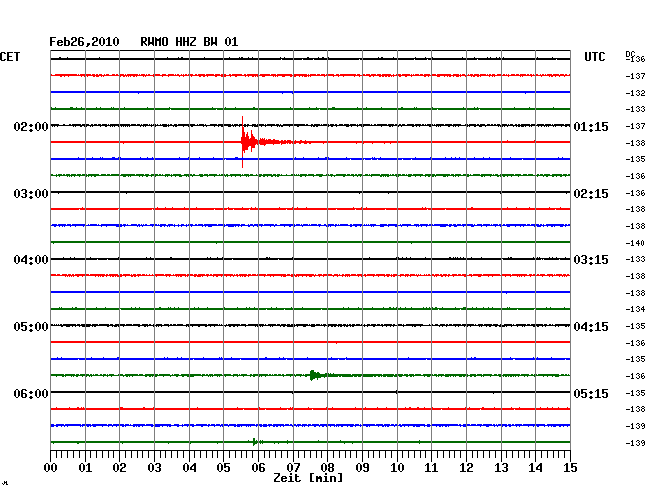Select minute 01 on the time axis
Image resolution: width=650 pixels, height=494 pixels.
85,467
